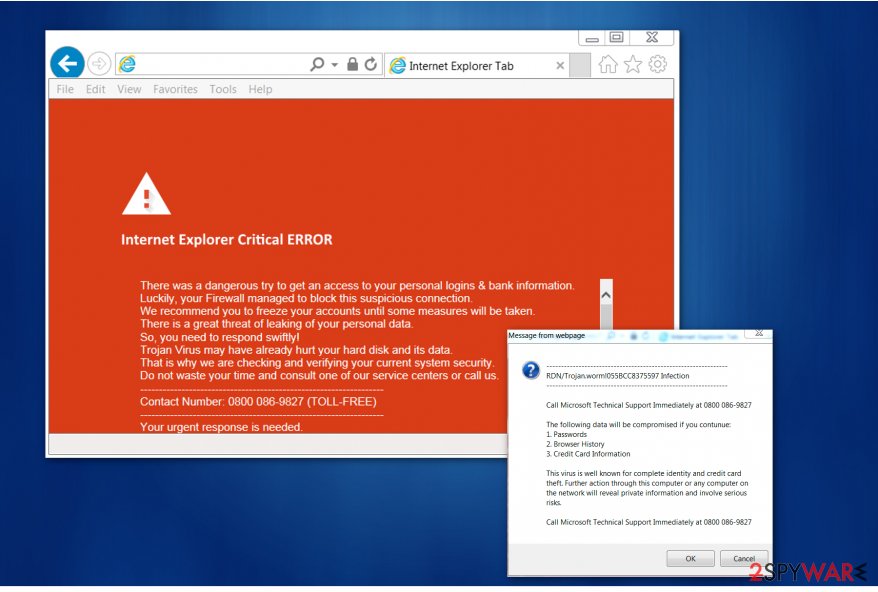Click the blue Back arrow button
This screenshot has height=592, width=878.
67,63
